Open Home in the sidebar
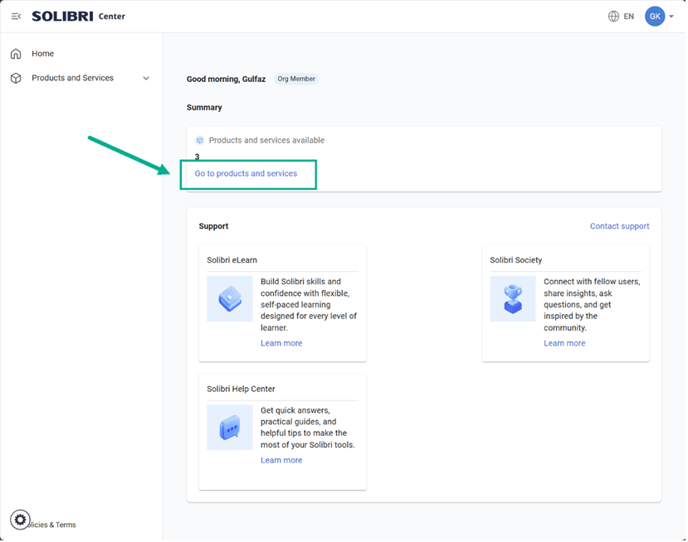 (x=43, y=54)
